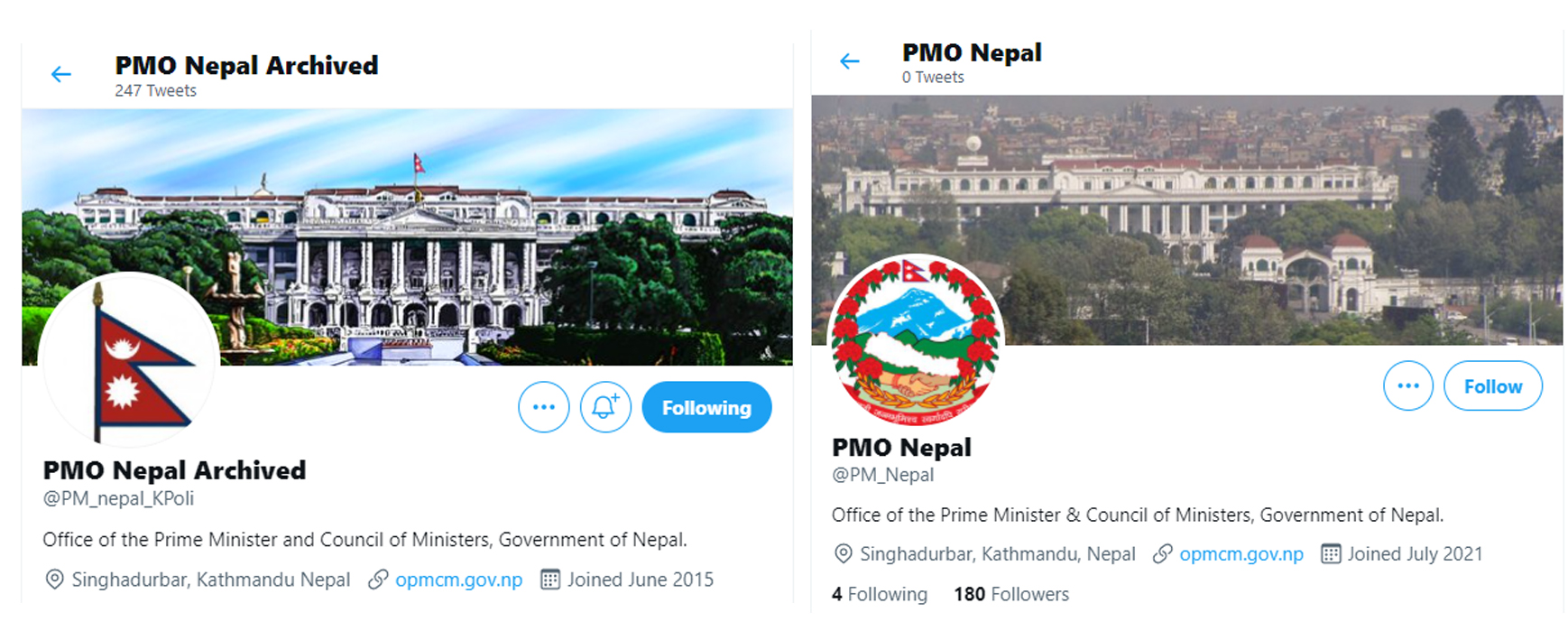1568x631 pixels.
Task: Toggle the Following button to unfollow
Action: pyautogui.click(x=706, y=407)
